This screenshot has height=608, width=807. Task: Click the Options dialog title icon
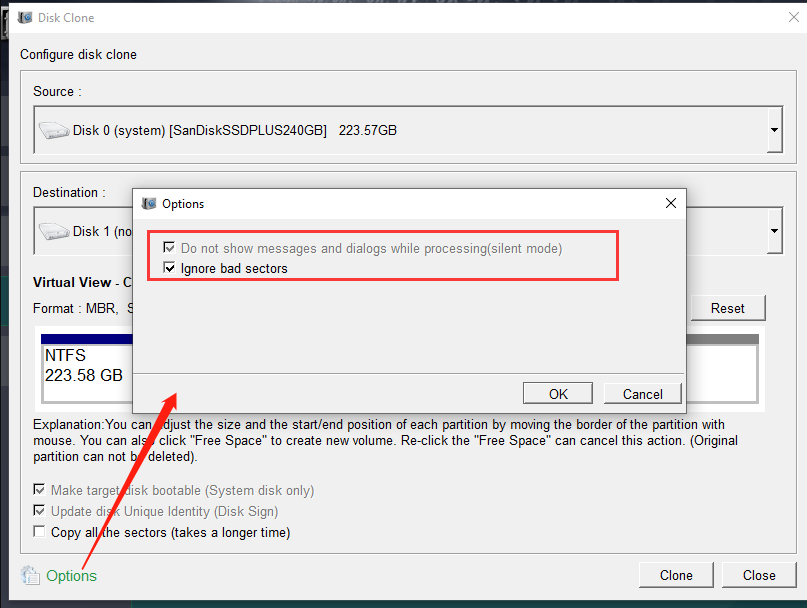click(149, 204)
